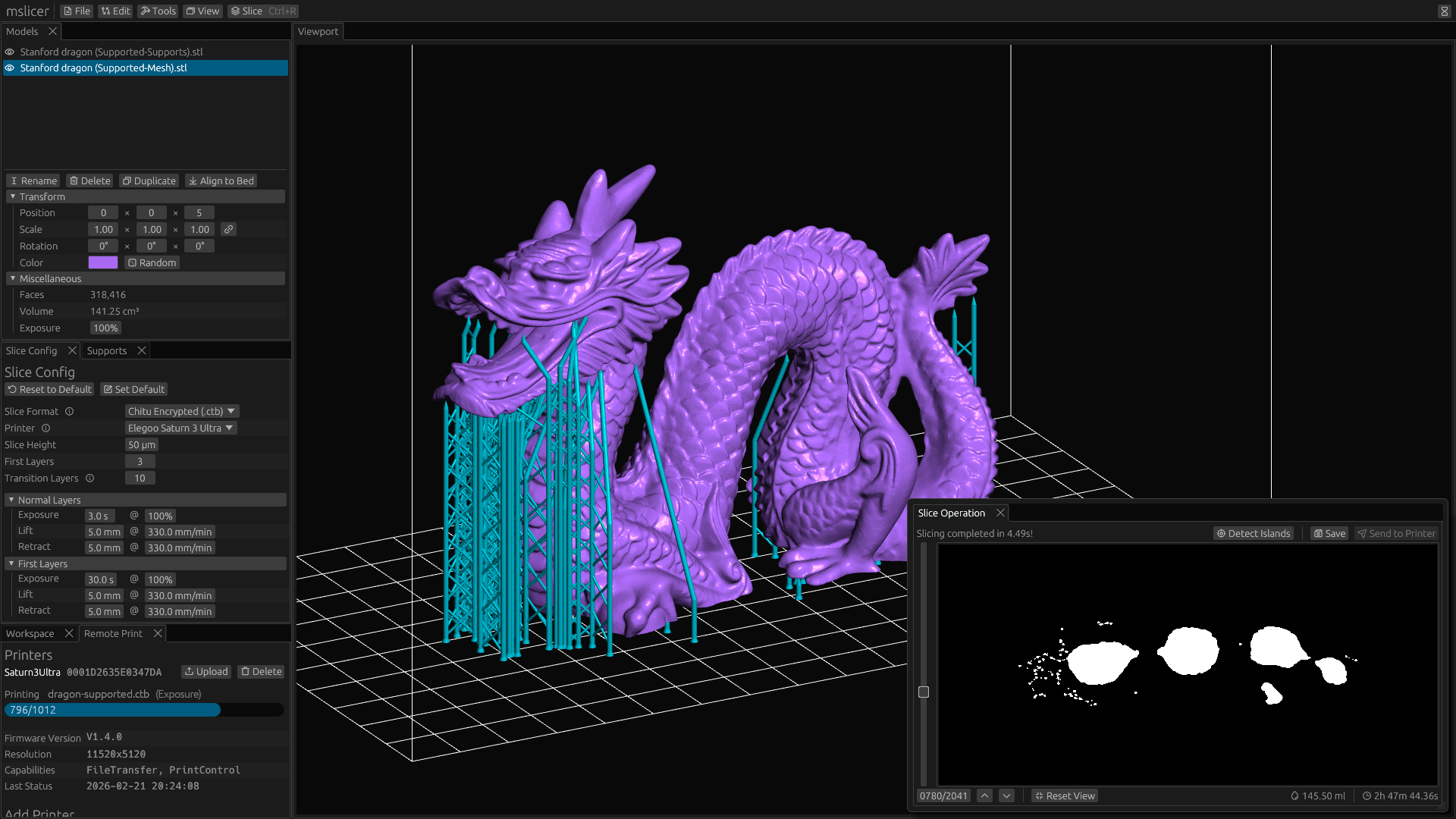Close the Slice Operation panel
The height and width of the screenshot is (819, 1456).
click(x=1000, y=513)
